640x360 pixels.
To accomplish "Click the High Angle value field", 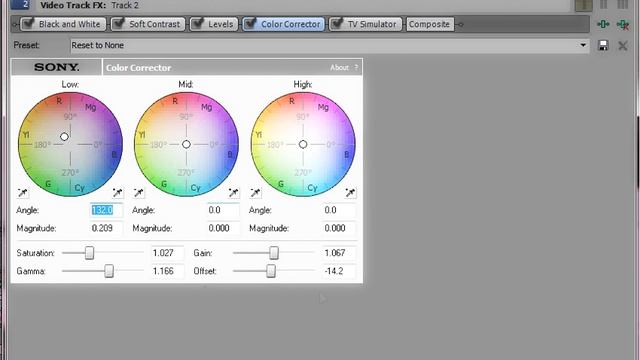I will point(339,210).
